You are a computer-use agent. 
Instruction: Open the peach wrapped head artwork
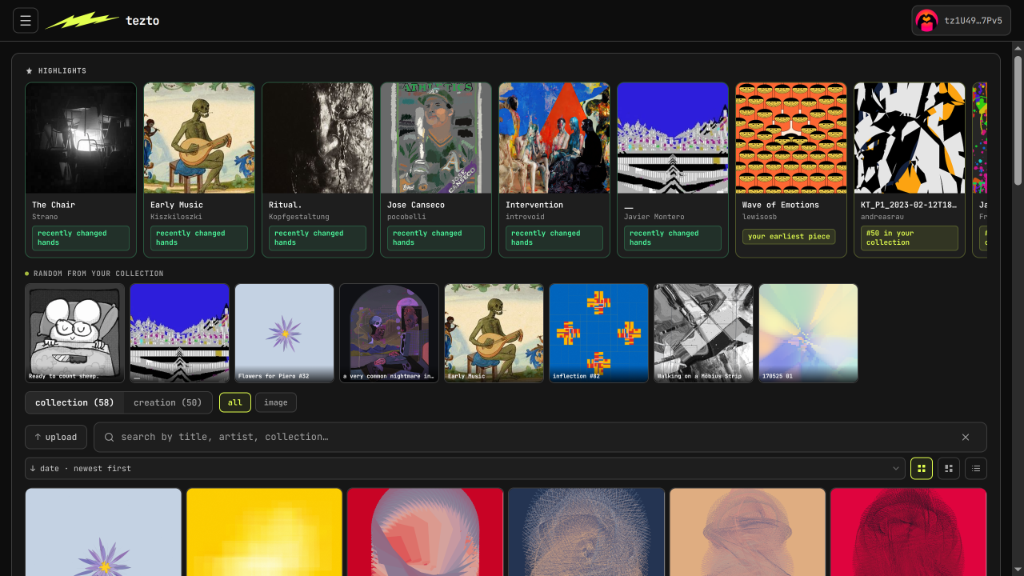[747, 532]
